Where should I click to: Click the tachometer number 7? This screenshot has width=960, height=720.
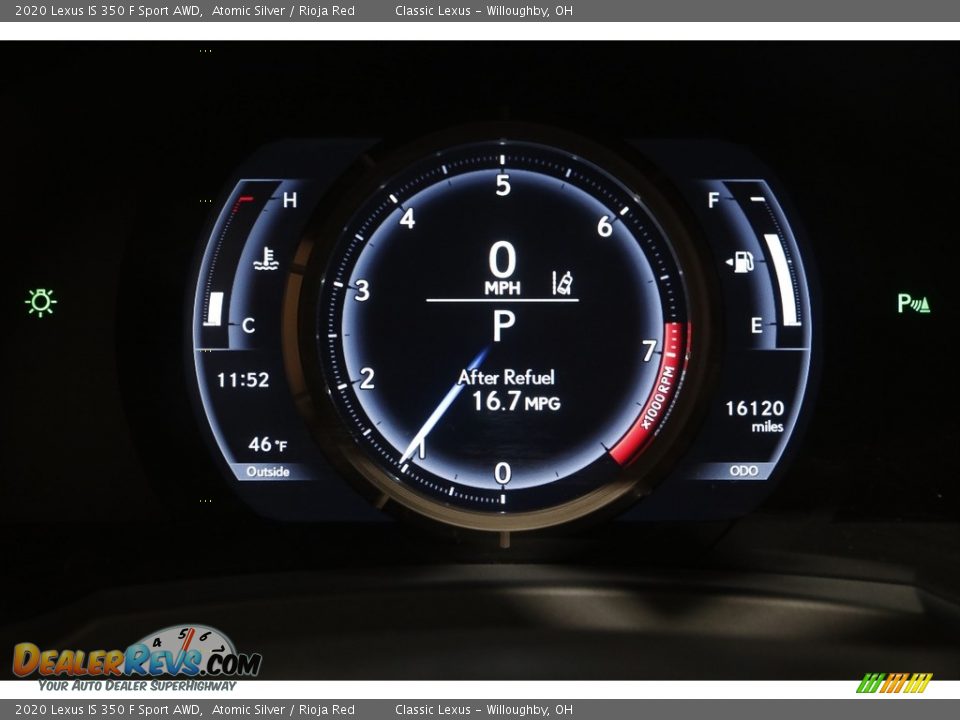tap(648, 351)
